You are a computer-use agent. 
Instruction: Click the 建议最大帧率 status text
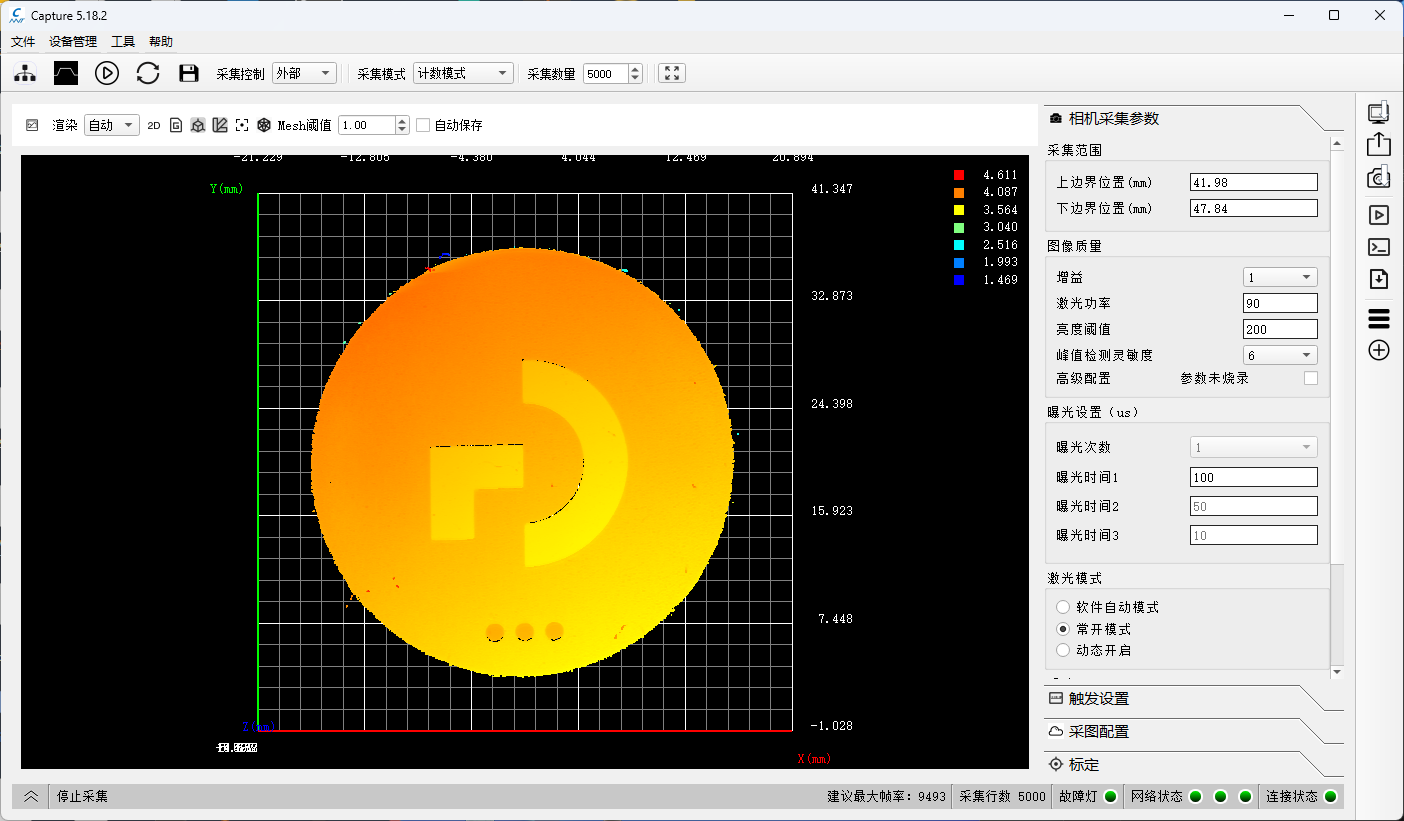coord(886,797)
